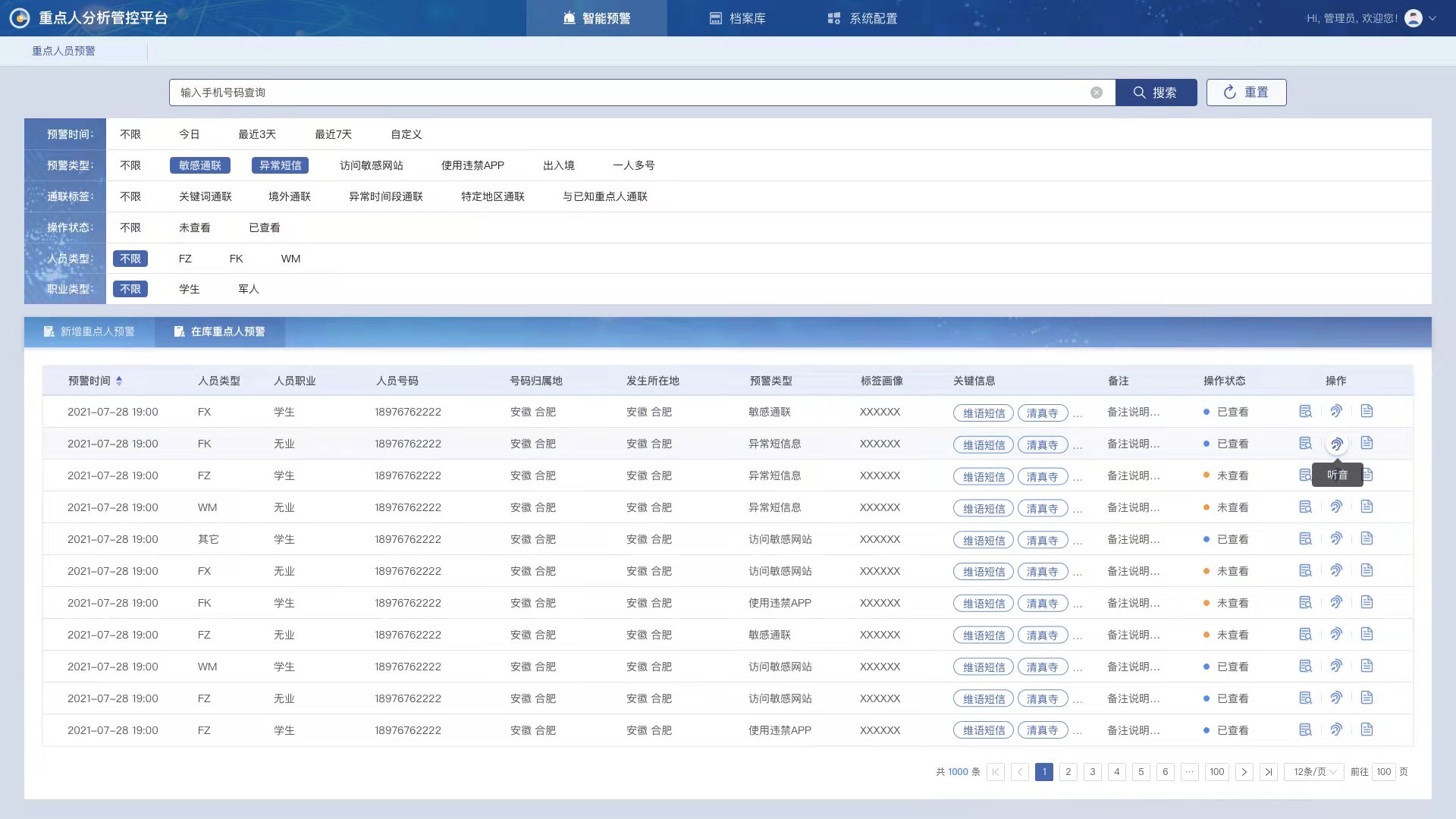Select 军人 occupation type filter
Viewport: 1456px width, 819px height.
(x=249, y=289)
